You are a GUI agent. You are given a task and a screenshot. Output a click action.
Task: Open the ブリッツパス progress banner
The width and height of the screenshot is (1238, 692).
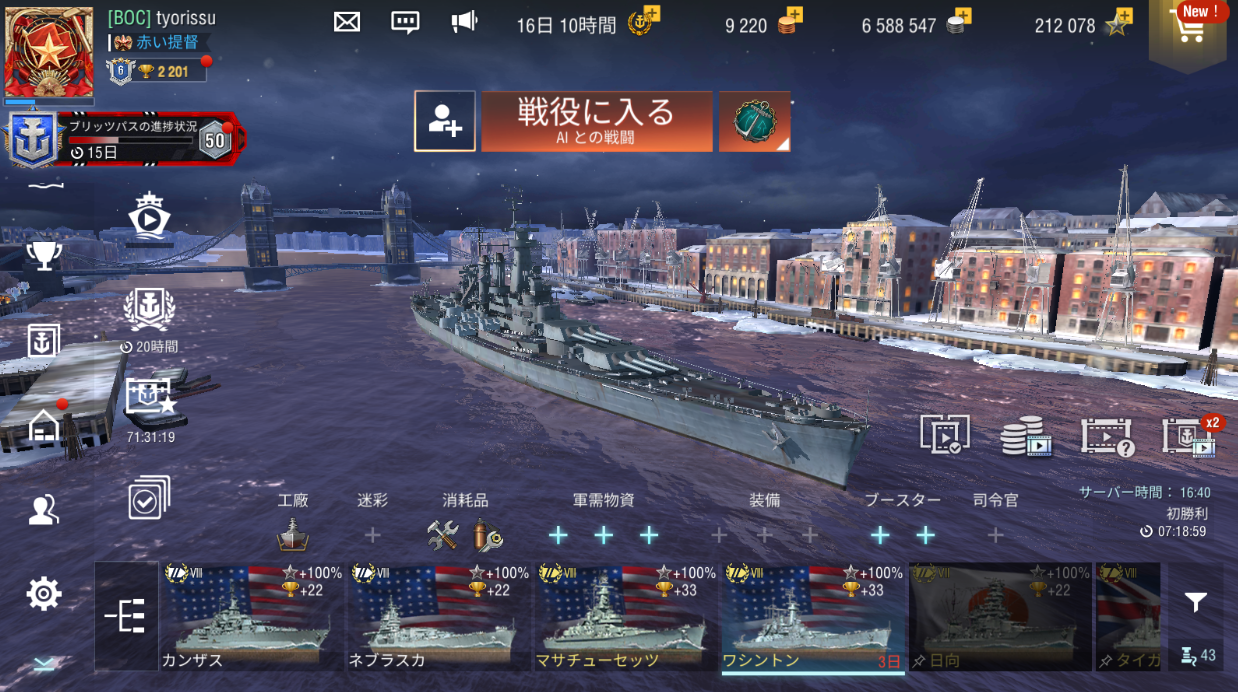point(125,140)
